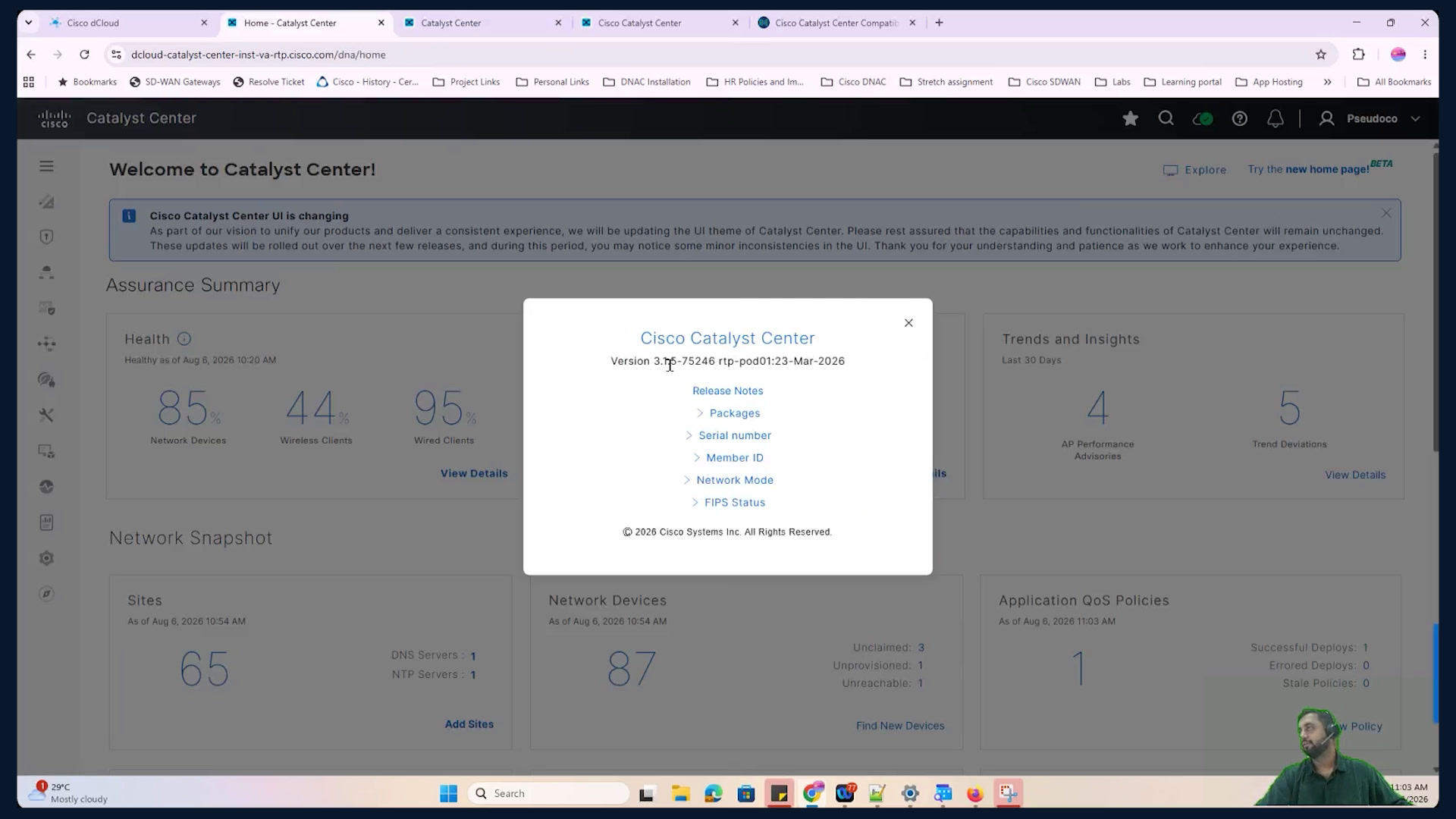Click the Cisco logo in the header
This screenshot has width=1456, height=819.
click(55, 118)
